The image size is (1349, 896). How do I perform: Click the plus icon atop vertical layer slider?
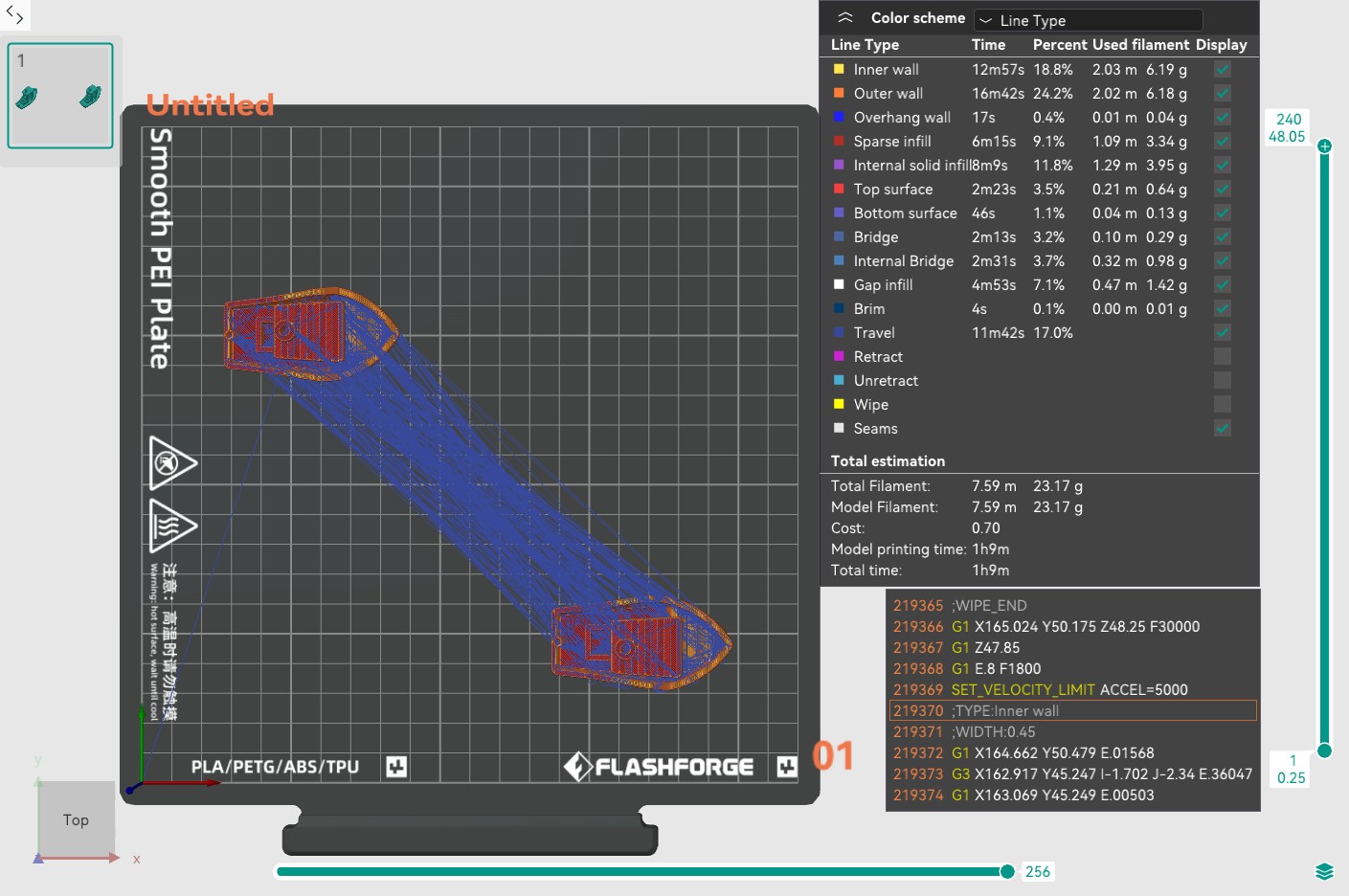point(1324,146)
